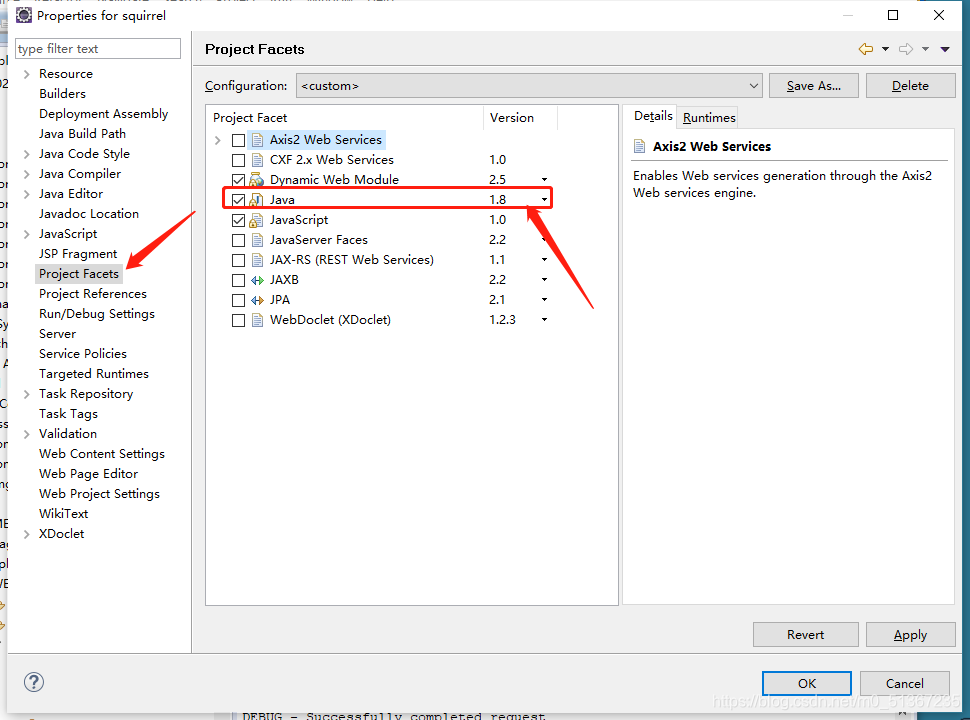The image size is (970, 720).
Task: Click the JAXB facet icon
Action: click(x=257, y=280)
